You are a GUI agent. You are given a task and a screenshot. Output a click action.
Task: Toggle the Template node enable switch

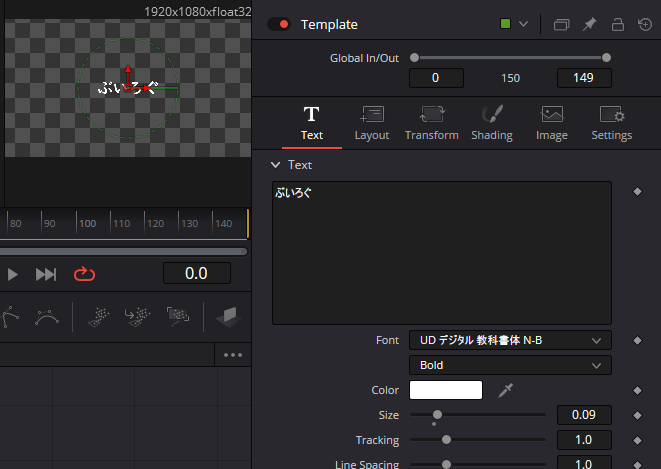(279, 24)
